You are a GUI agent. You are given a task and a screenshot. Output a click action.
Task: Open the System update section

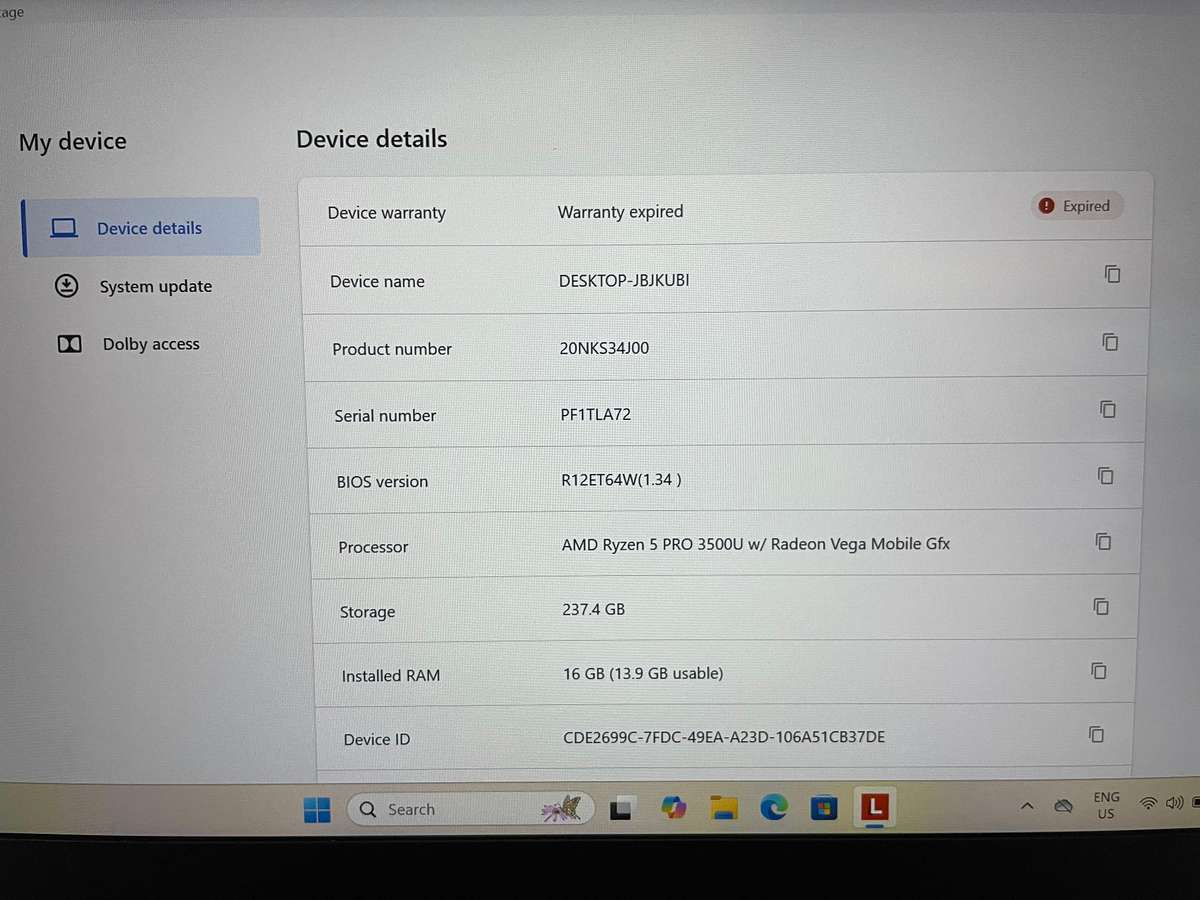155,286
